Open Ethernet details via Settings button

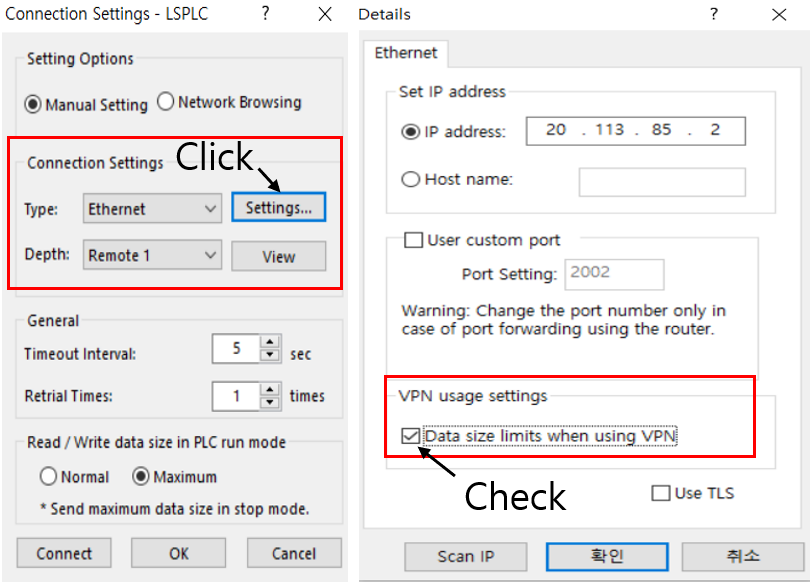pyautogui.click(x=278, y=207)
